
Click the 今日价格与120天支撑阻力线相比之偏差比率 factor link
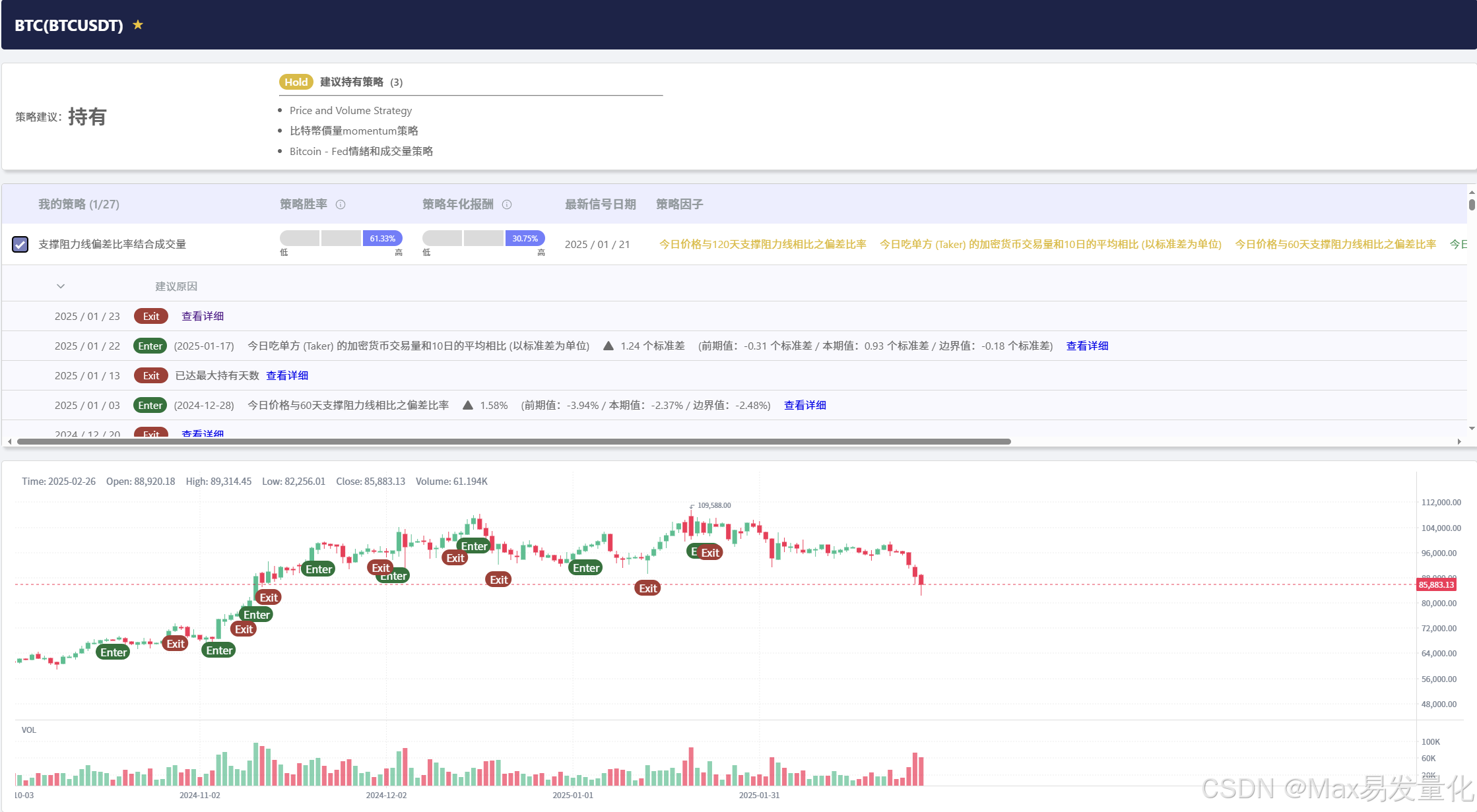762,244
